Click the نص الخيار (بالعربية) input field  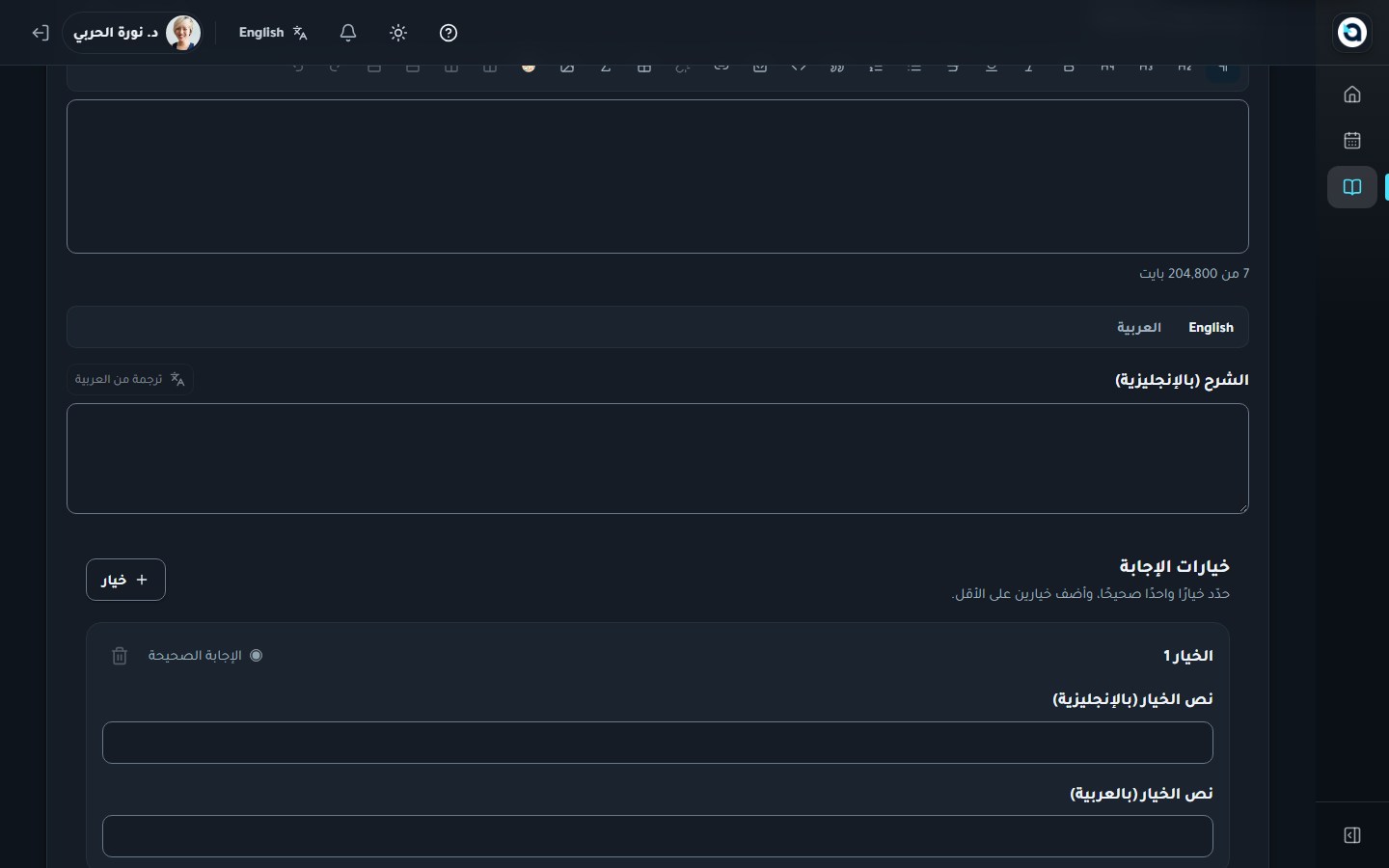[658, 836]
